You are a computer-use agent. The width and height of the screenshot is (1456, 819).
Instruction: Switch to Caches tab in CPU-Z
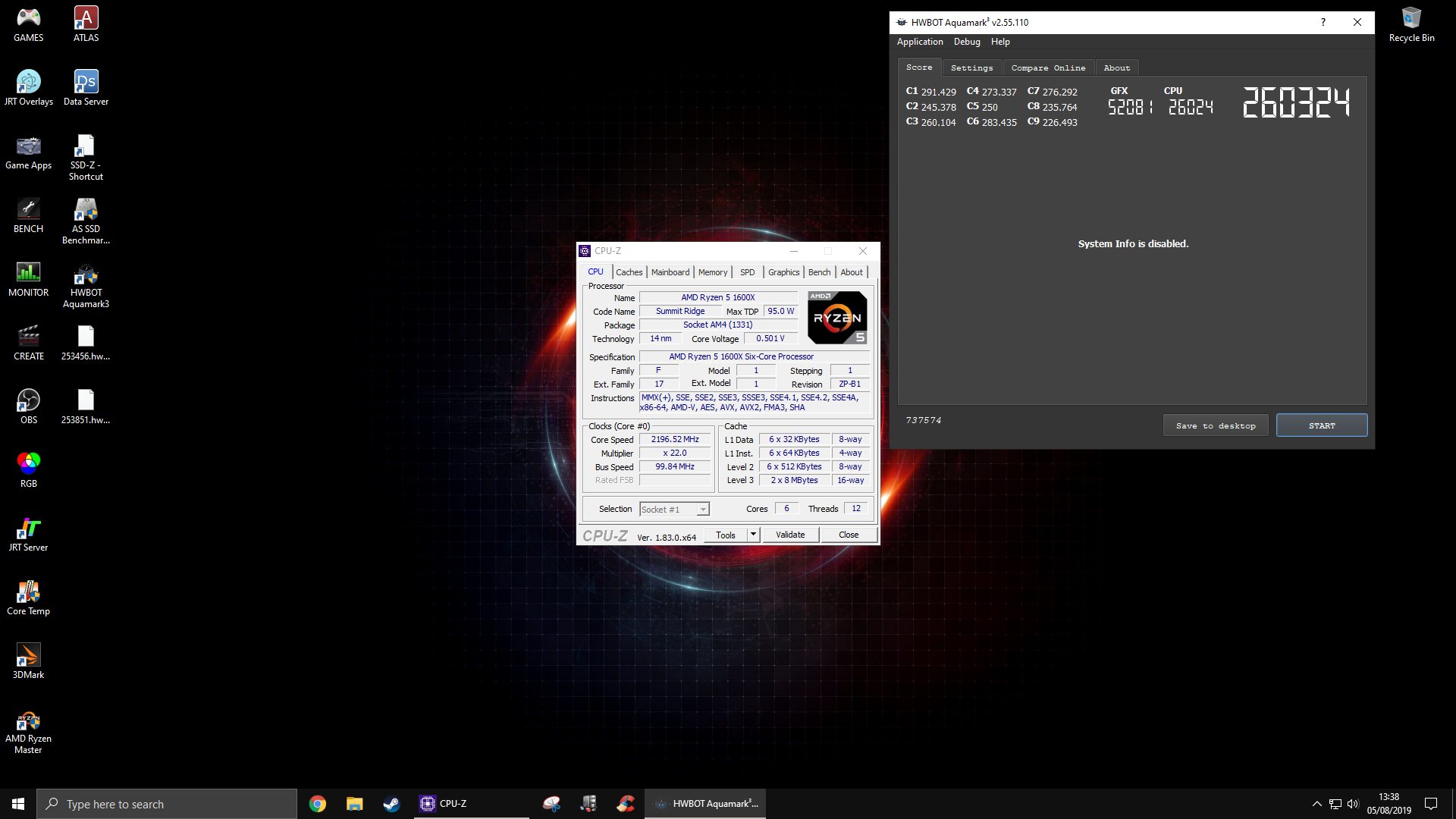pos(629,272)
